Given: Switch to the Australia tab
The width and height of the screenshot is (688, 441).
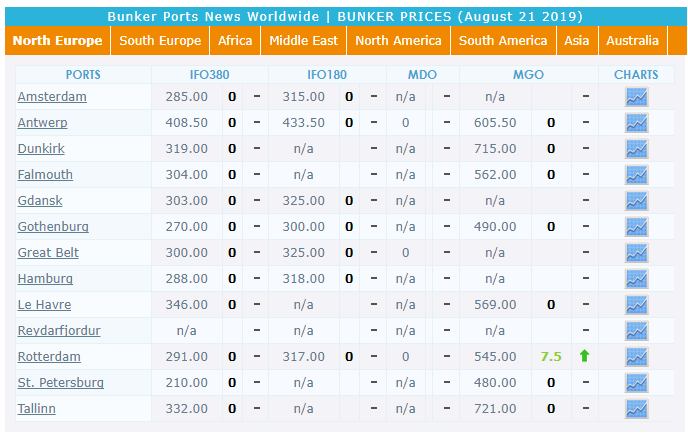Looking at the screenshot, I should click(x=633, y=40).
